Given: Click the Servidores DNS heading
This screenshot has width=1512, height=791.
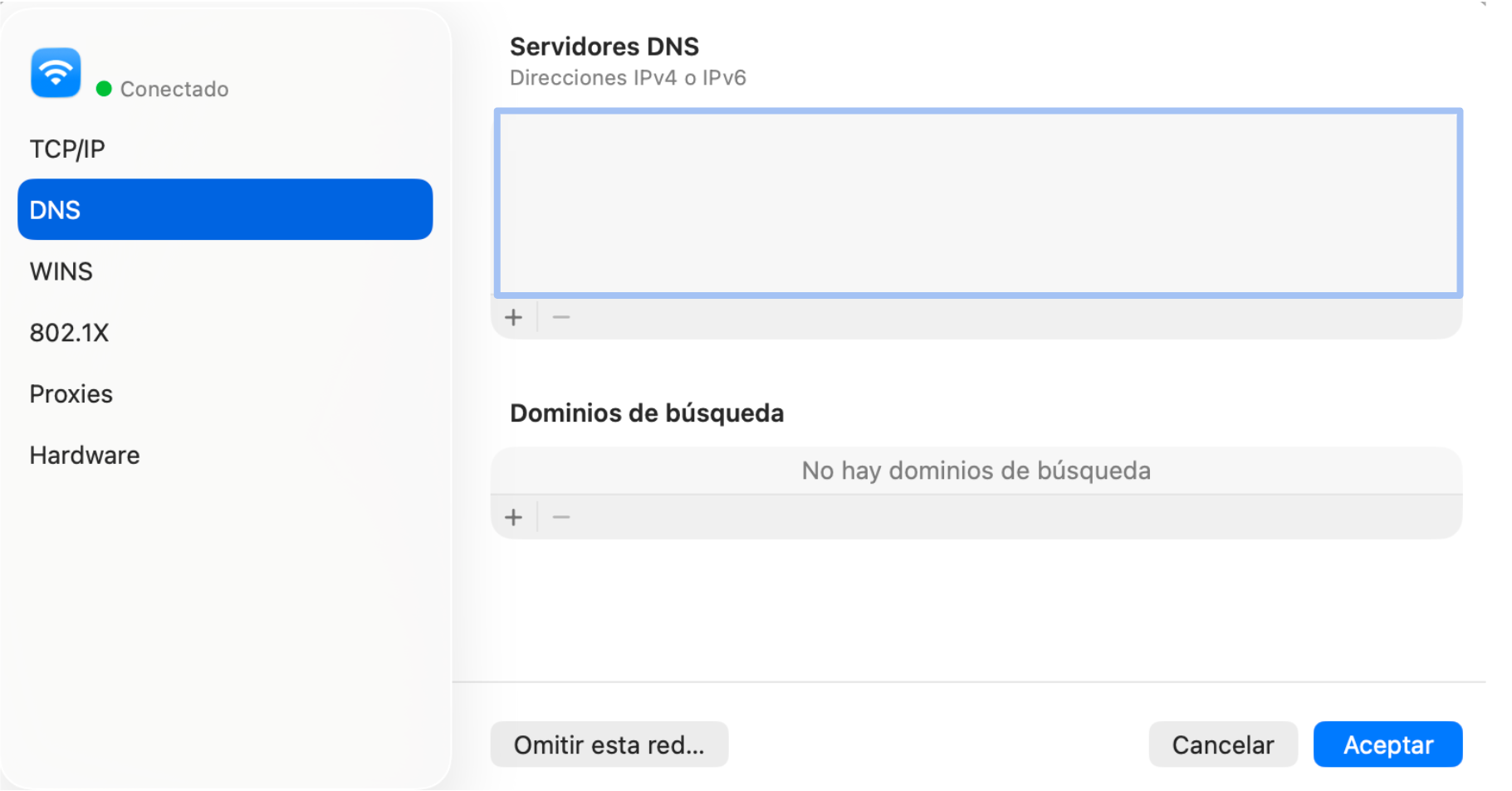Looking at the screenshot, I should point(604,46).
